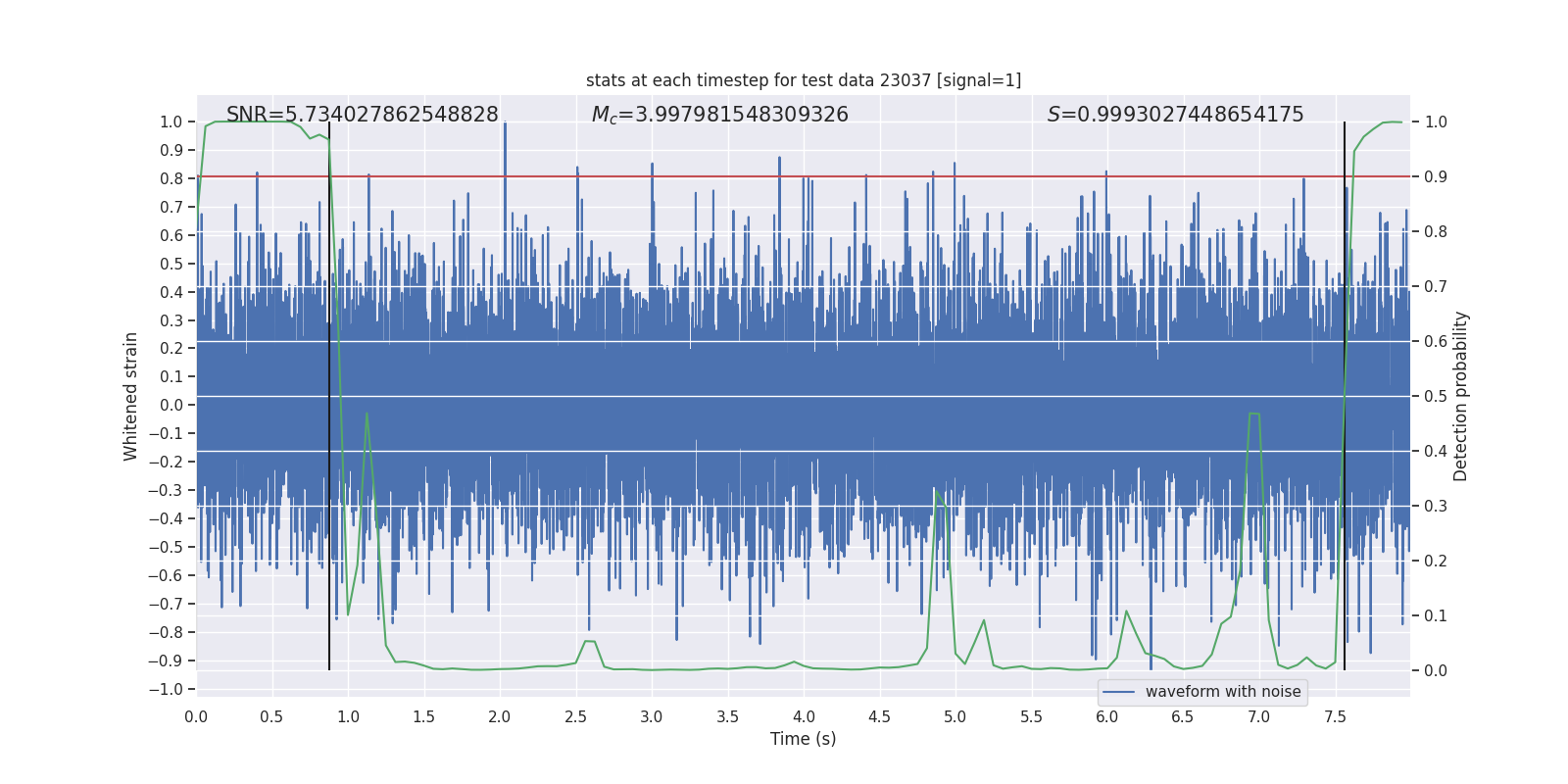Select the SNR=5.734027862548828 annotation
Screen dimensions: 1568x784
tap(363, 115)
